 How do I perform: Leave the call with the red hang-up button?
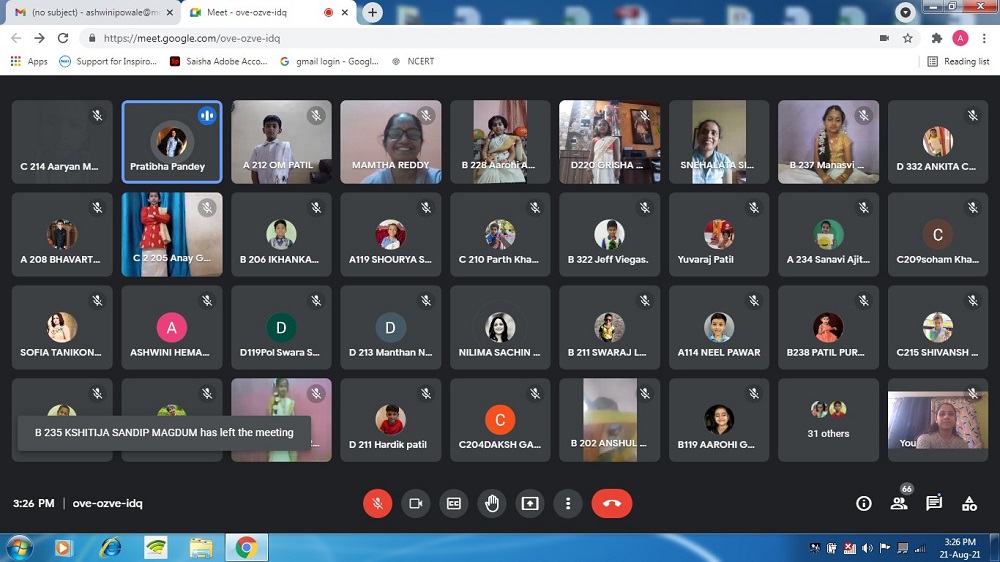[x=611, y=503]
